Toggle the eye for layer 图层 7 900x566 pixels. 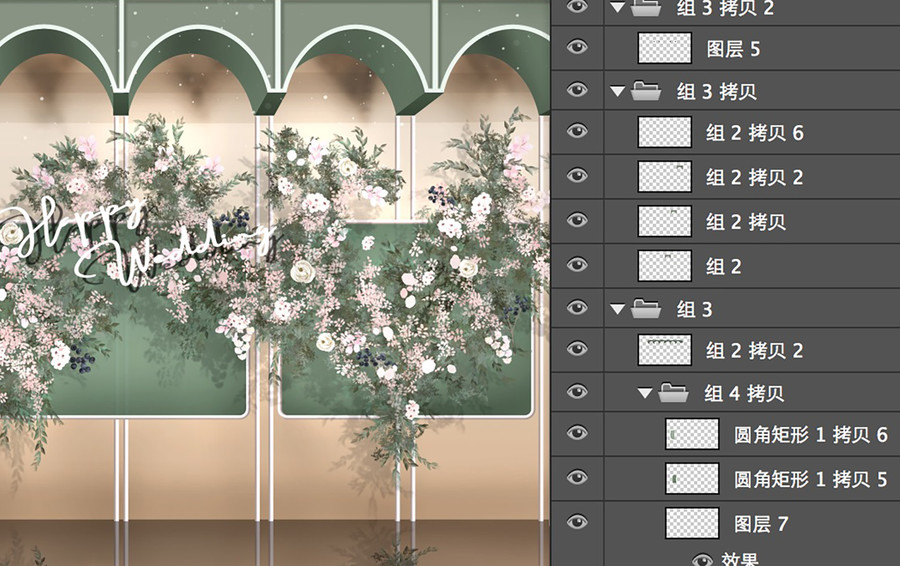click(577, 522)
